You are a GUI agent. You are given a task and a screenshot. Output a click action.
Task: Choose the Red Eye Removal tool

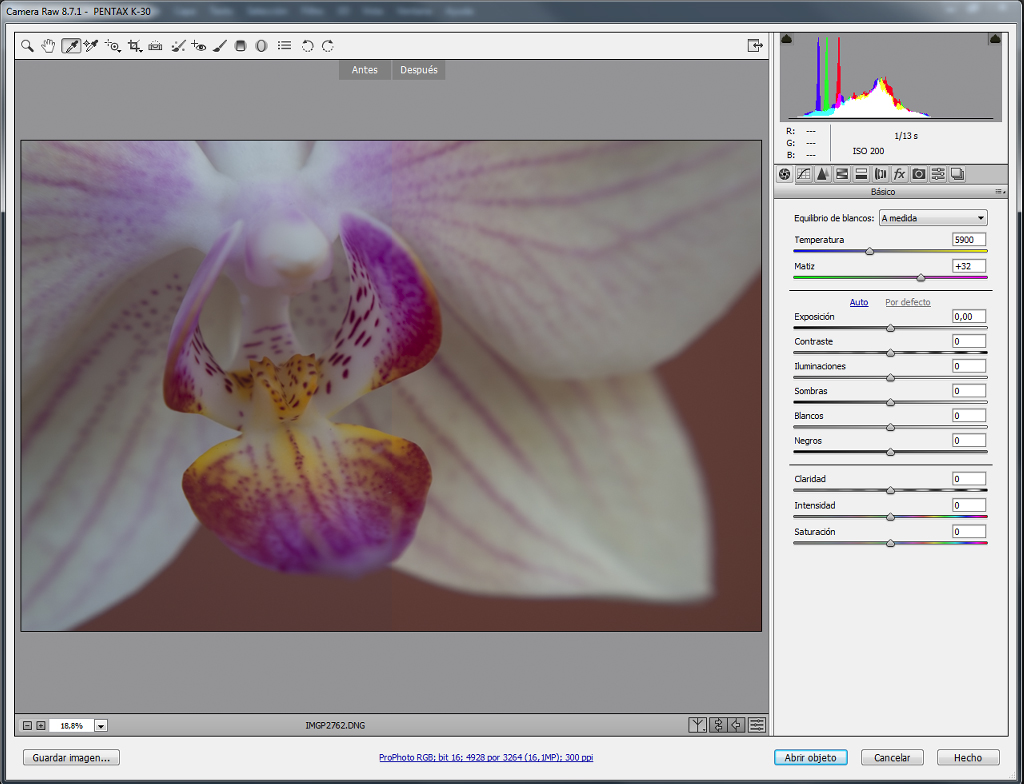[x=199, y=46]
